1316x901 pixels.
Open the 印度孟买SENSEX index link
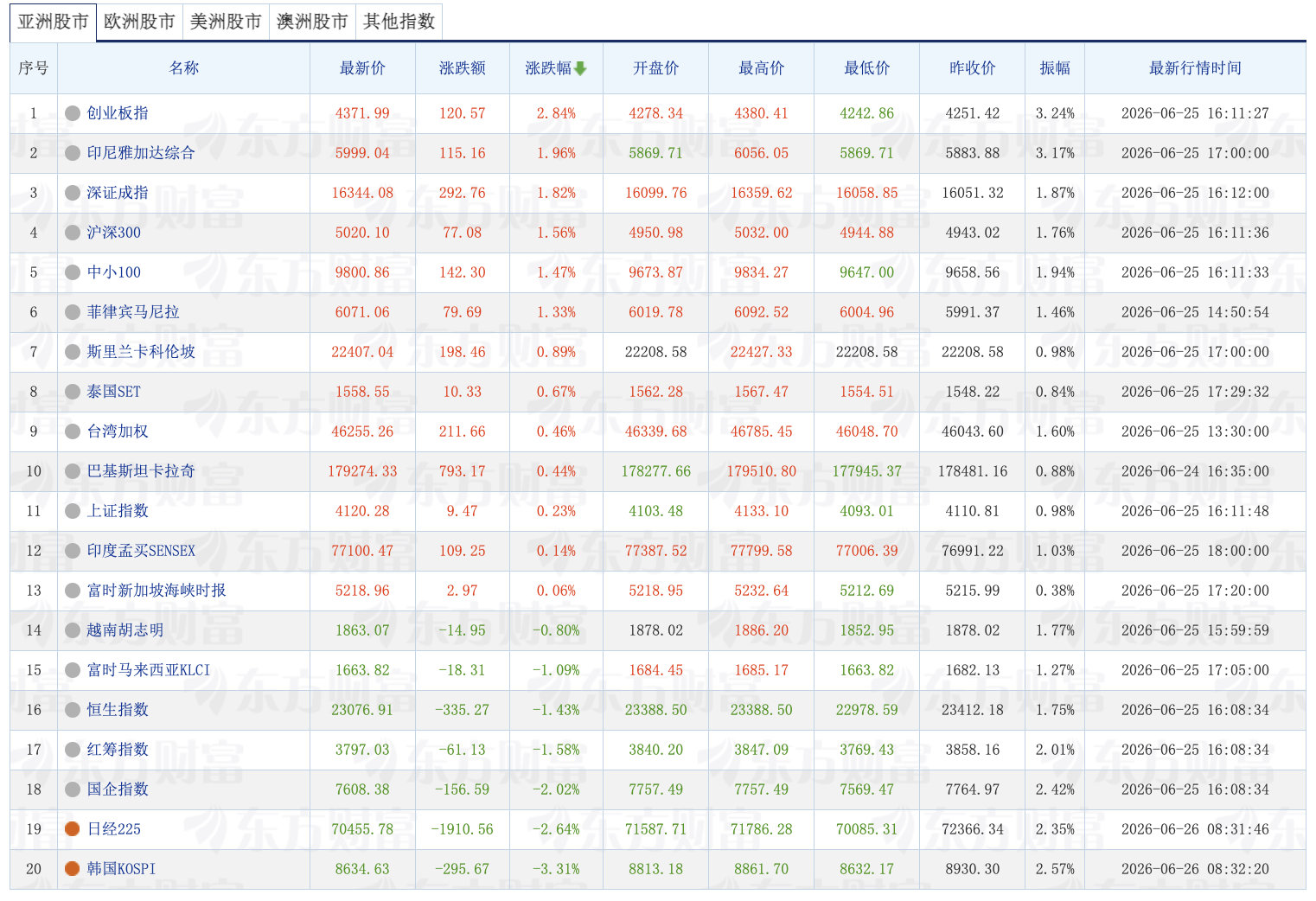(141, 551)
